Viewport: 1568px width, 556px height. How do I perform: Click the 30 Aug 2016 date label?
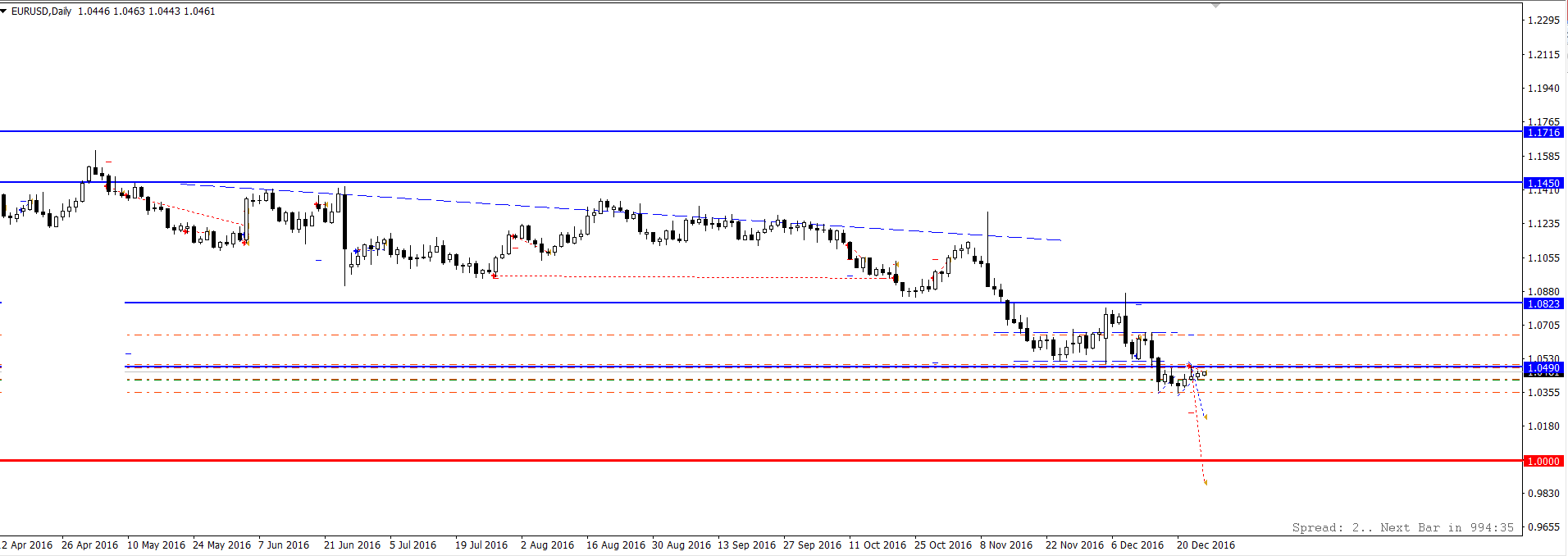tap(681, 545)
